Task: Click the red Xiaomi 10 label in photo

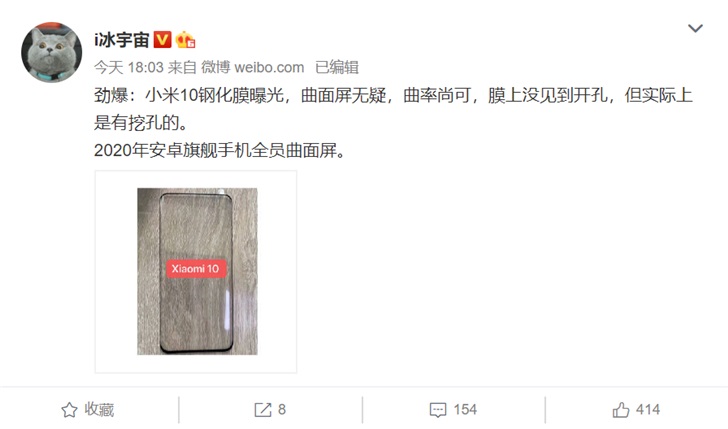Action: 196,269
